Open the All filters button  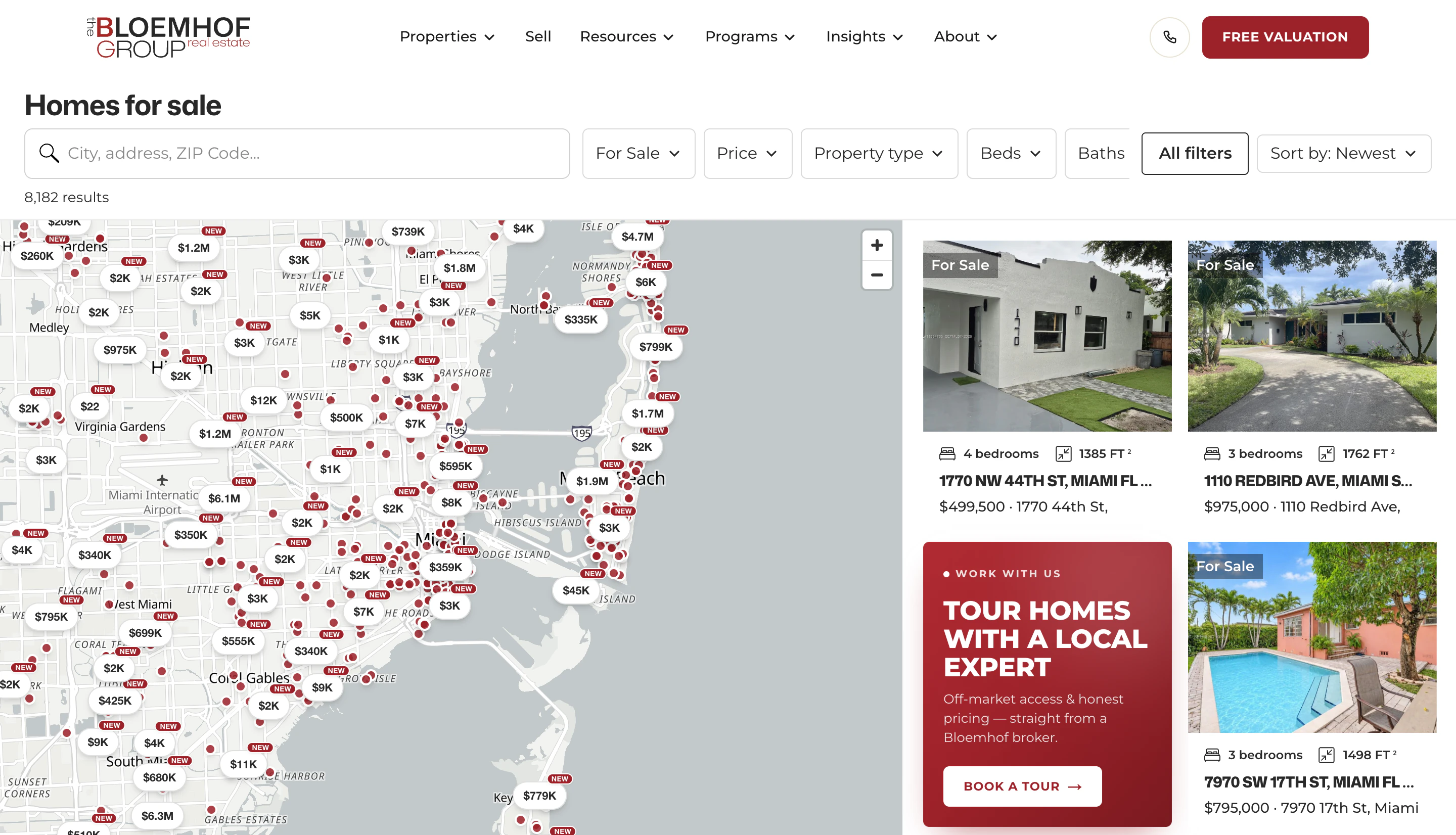pos(1195,154)
